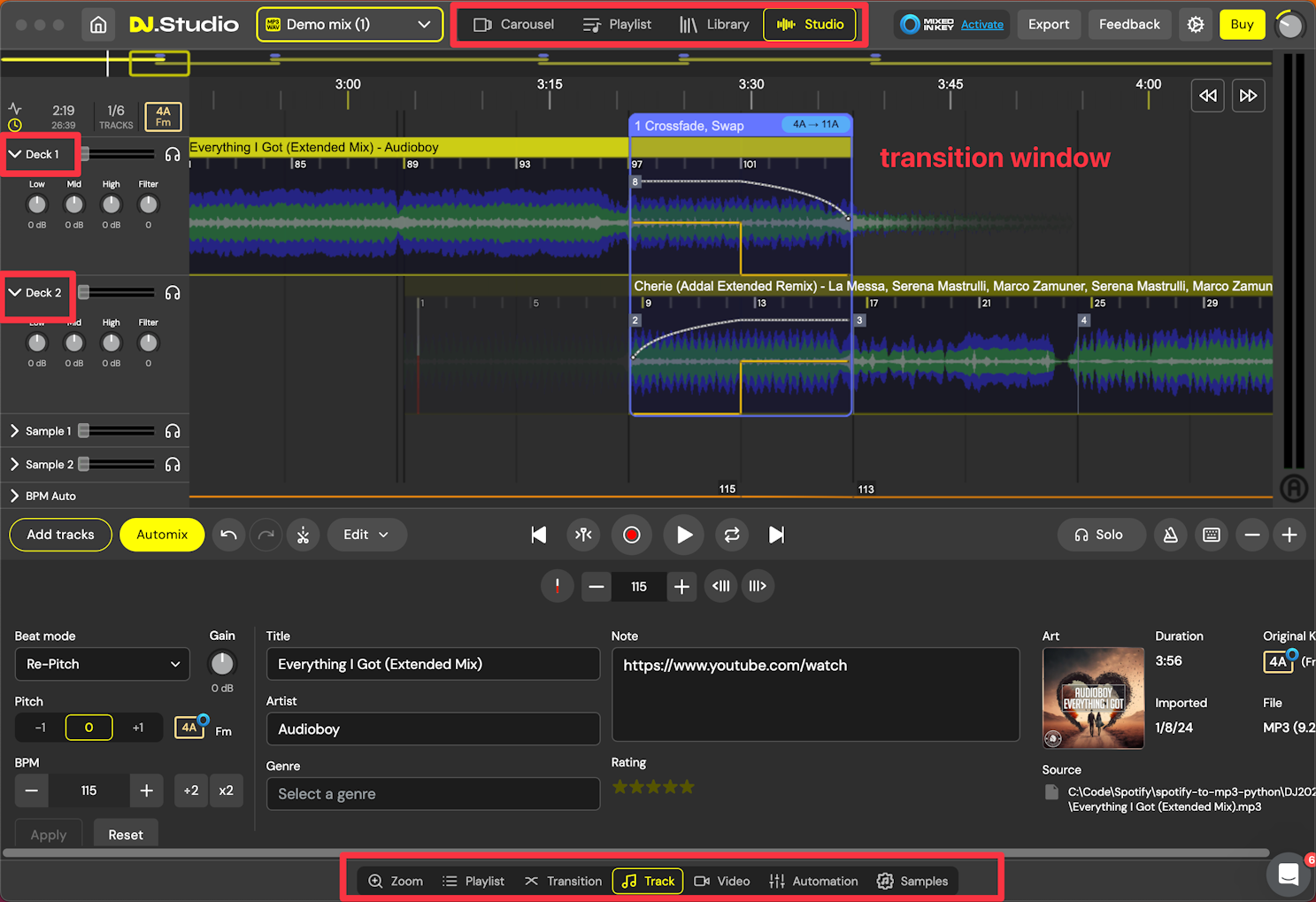Skip to previous track
This screenshot has height=902, width=1316.
click(x=538, y=535)
